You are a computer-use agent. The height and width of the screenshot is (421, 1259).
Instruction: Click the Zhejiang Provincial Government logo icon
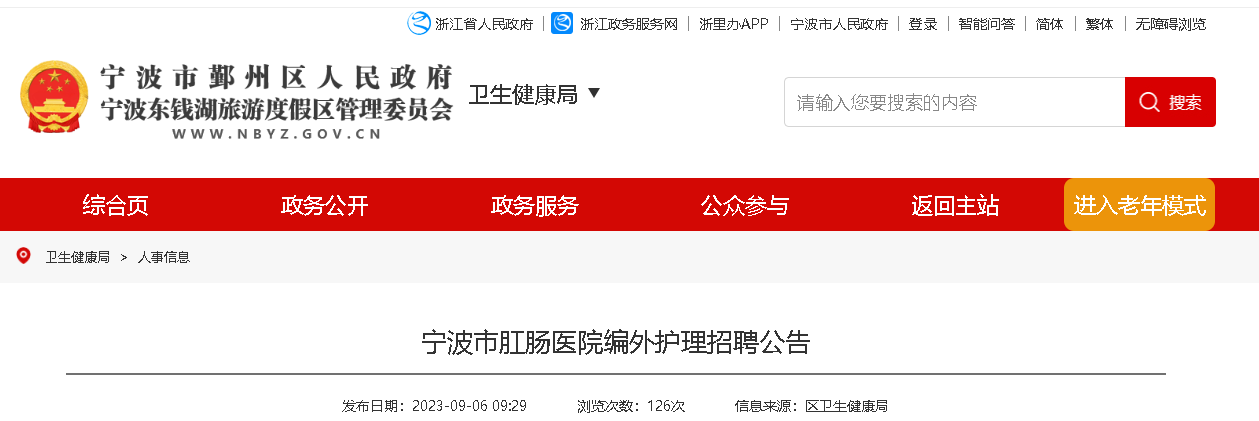pyautogui.click(x=418, y=23)
